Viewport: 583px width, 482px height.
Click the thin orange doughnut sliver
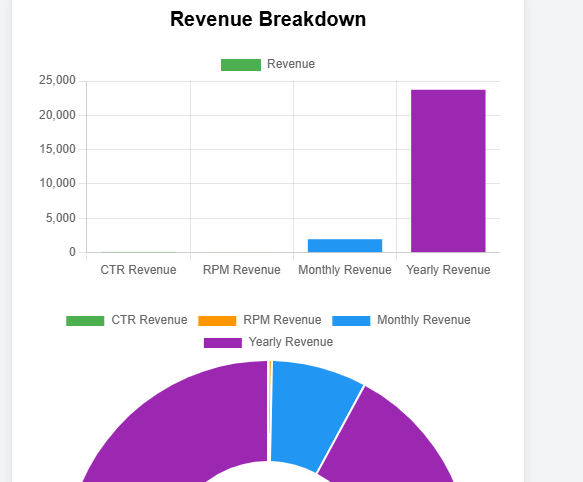270,396
